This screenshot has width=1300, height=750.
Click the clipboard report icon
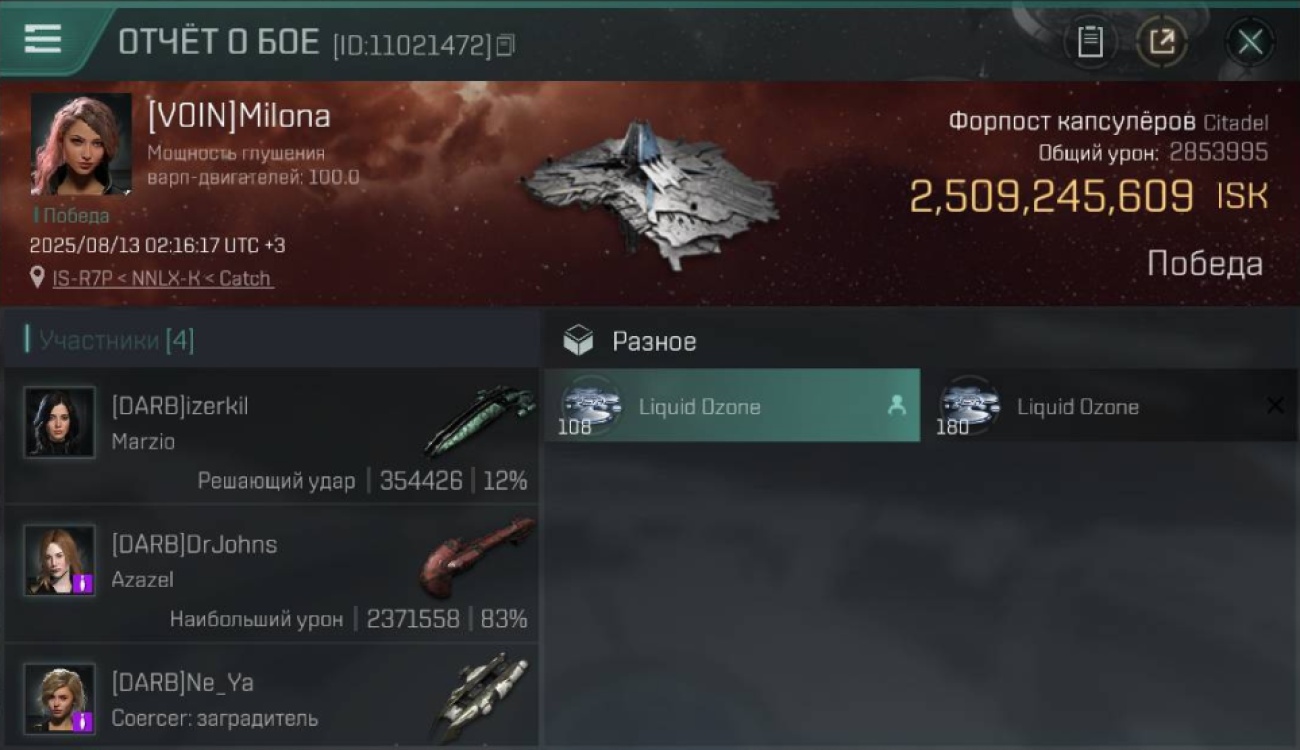(1090, 42)
